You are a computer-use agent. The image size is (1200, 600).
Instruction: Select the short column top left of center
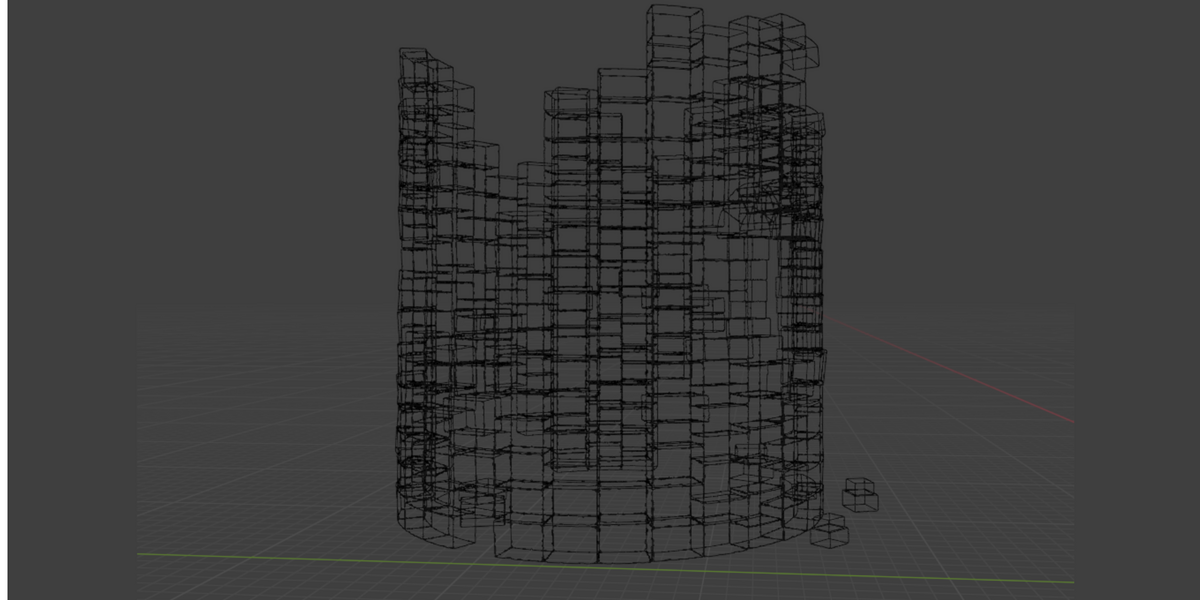[571, 101]
